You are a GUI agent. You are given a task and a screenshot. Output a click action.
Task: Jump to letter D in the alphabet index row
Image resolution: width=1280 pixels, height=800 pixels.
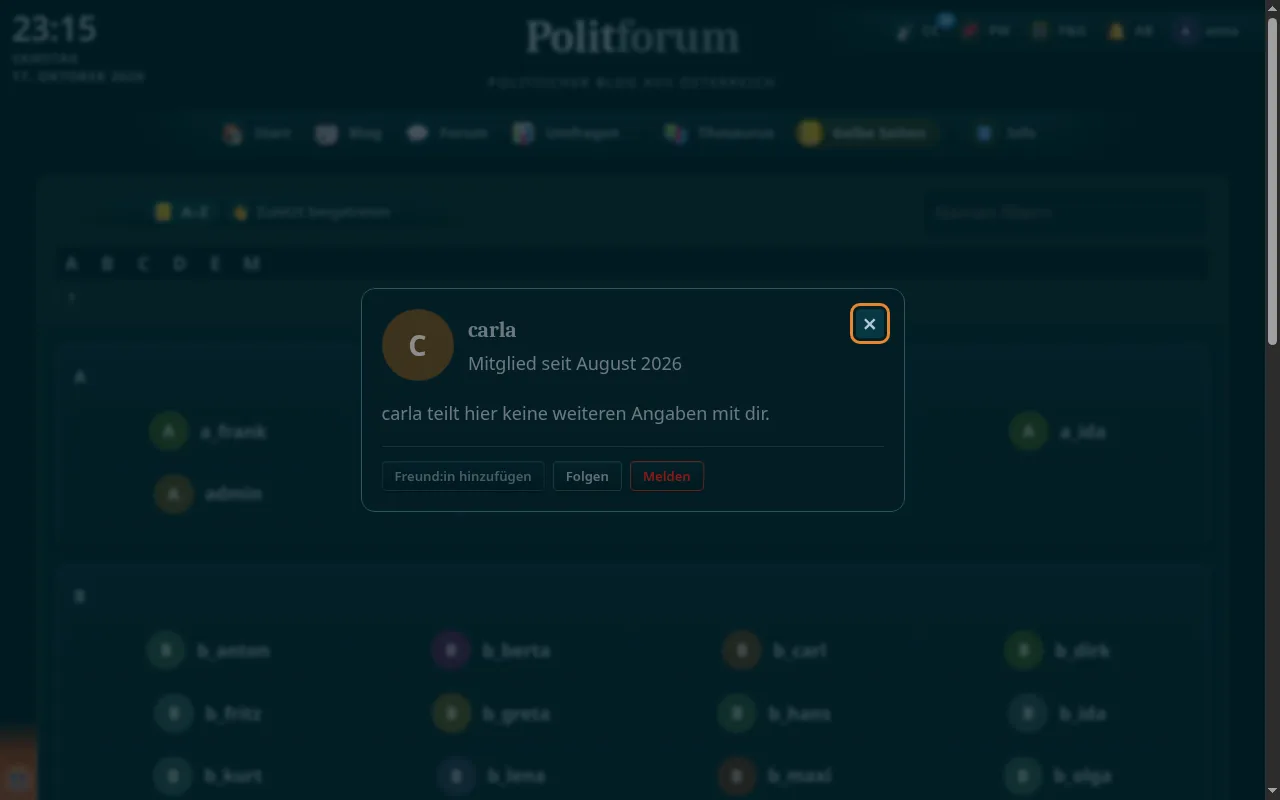point(179,263)
